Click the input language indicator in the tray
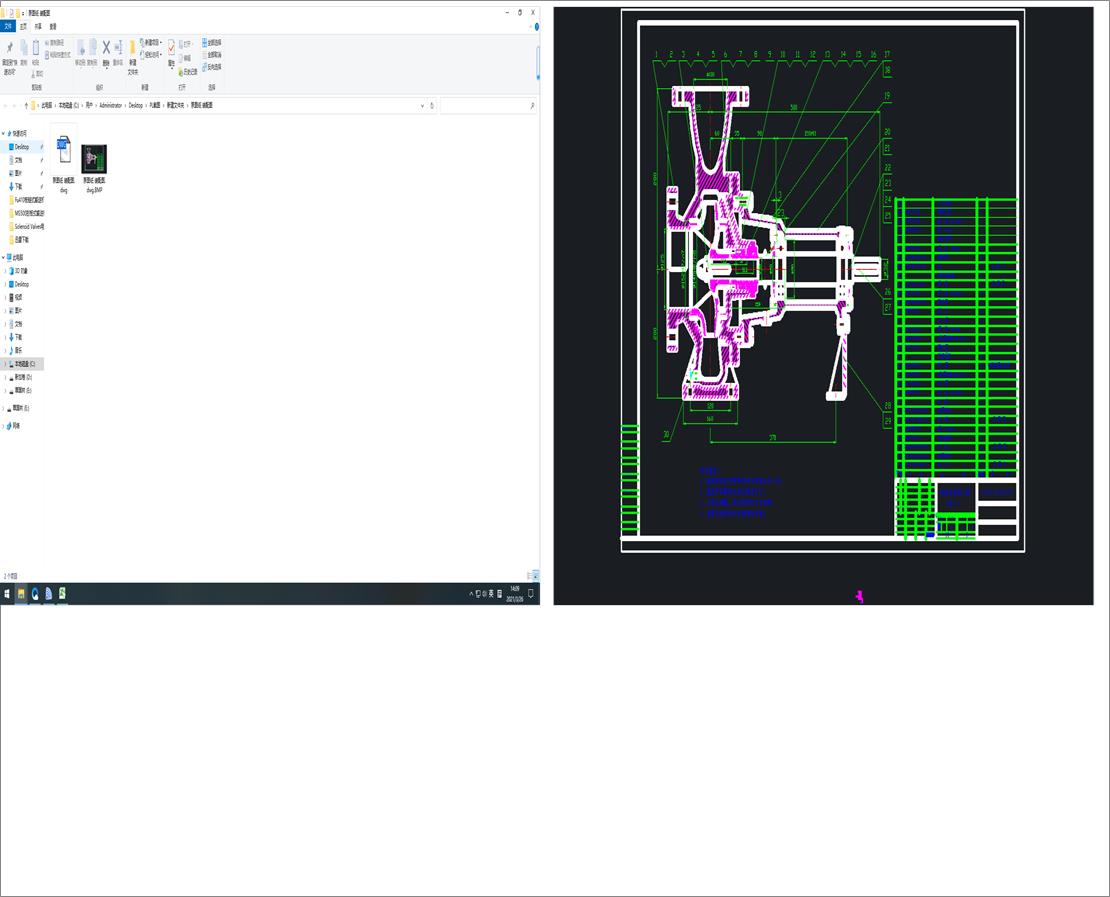Screen dimensions: 1110x897 (x=491, y=593)
